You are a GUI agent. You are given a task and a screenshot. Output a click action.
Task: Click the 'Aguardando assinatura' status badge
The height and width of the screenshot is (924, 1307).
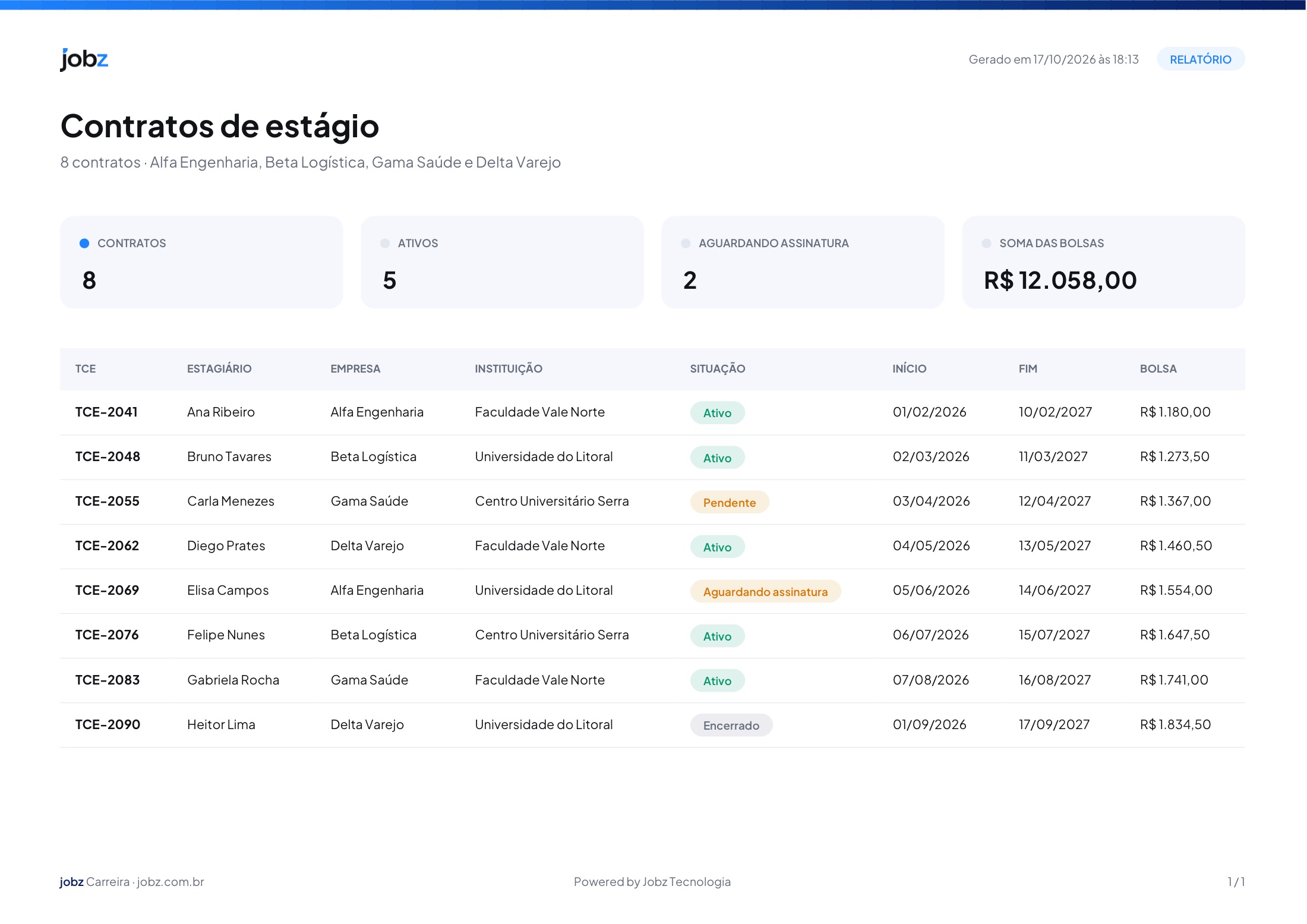click(x=765, y=591)
